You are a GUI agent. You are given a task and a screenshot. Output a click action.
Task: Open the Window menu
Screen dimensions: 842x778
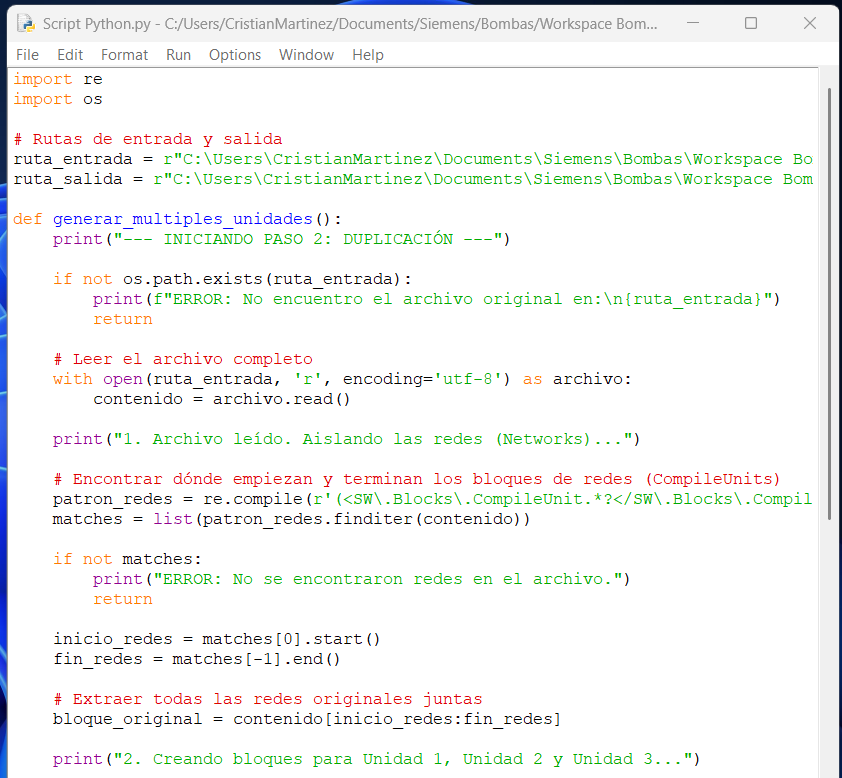coord(307,55)
